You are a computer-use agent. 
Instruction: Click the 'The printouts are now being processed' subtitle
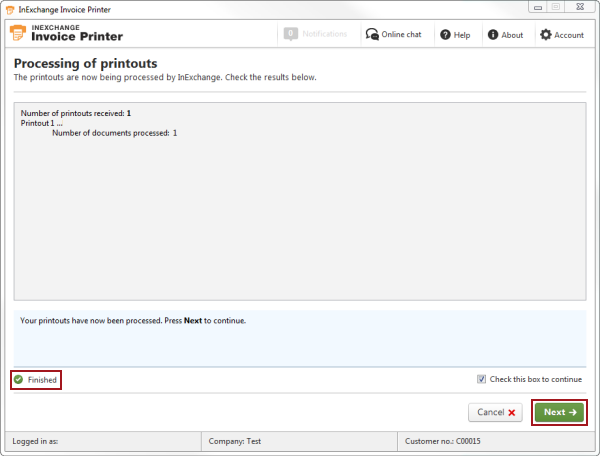[165, 77]
